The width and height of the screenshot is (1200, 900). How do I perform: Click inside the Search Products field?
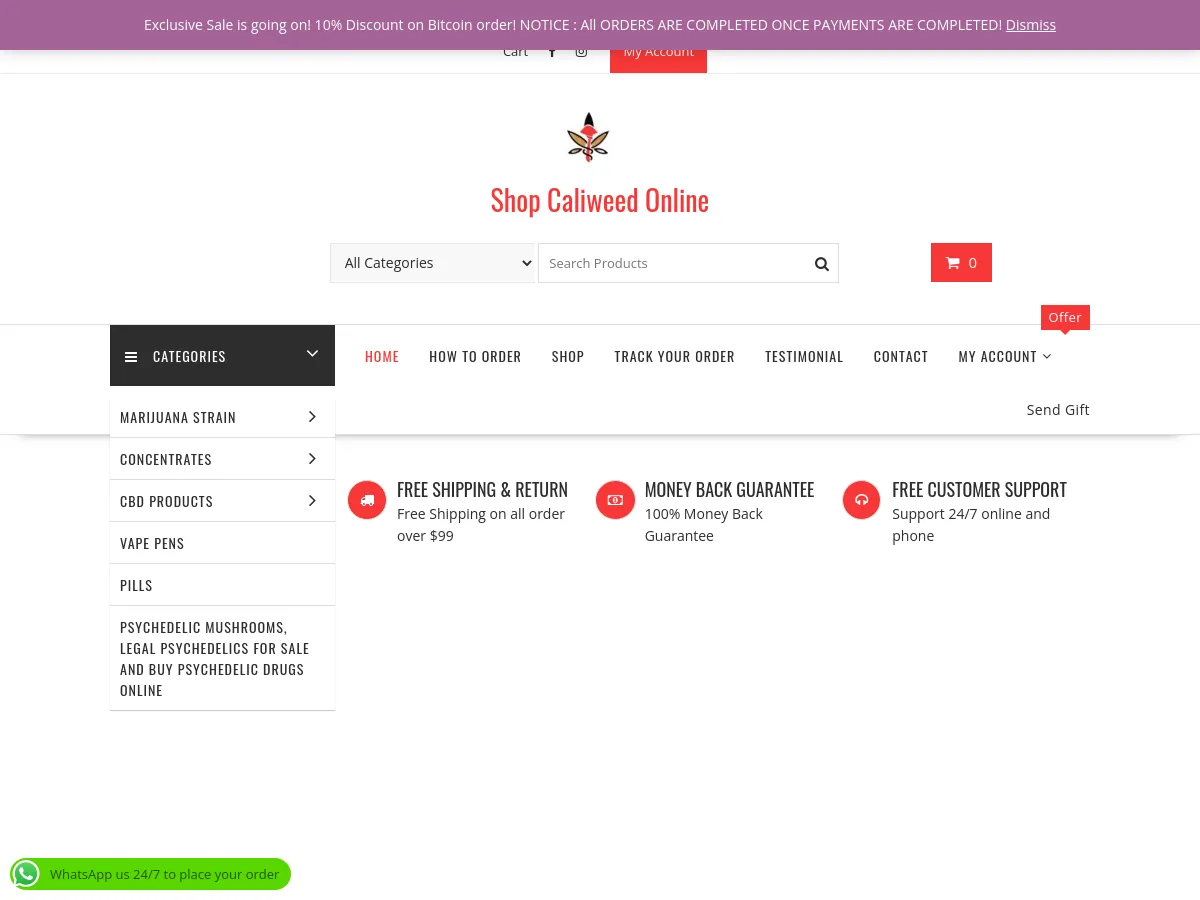670,263
